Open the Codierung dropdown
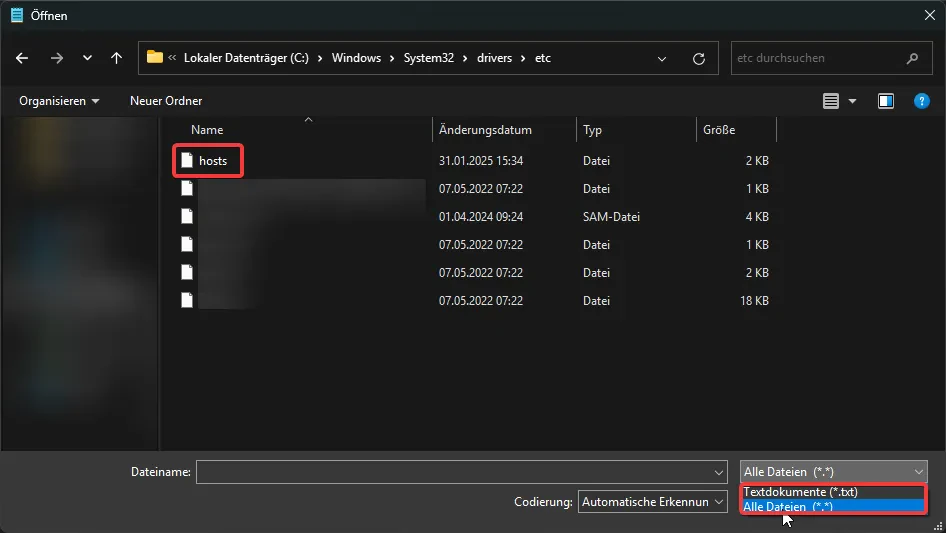Image resolution: width=946 pixels, height=533 pixels. coord(652,502)
